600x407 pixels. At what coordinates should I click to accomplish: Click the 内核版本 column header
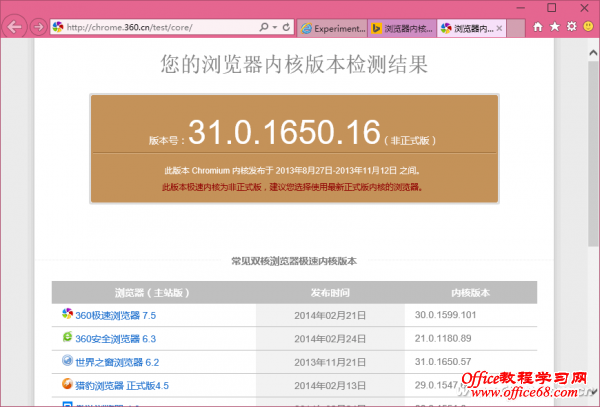pyautogui.click(x=470, y=293)
